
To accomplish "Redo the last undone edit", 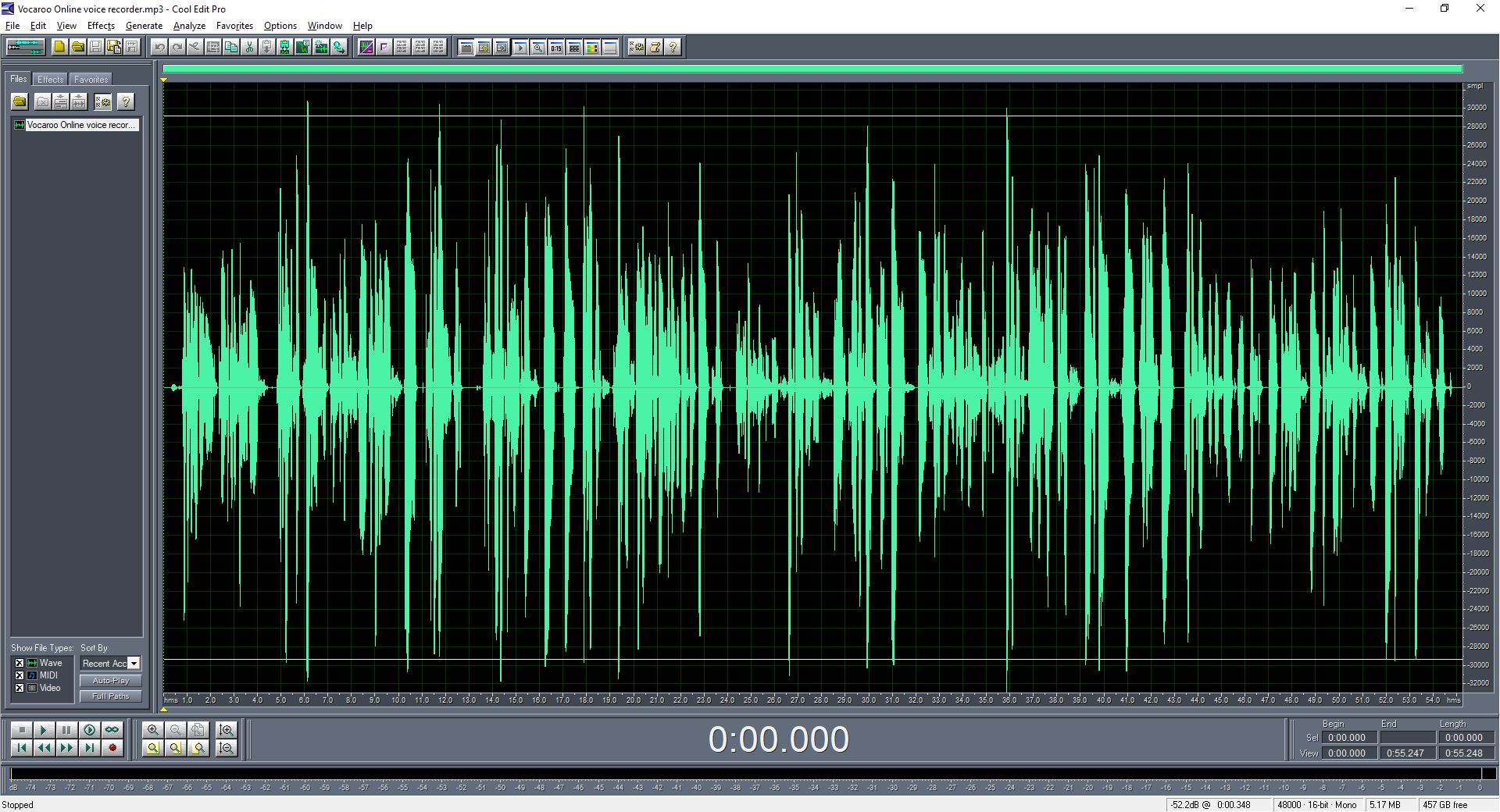I will coord(177,47).
